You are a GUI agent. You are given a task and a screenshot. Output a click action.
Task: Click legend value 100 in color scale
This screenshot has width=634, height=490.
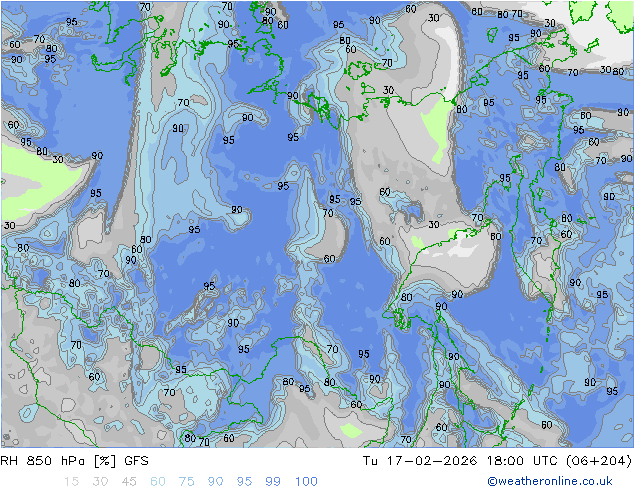[306, 482]
